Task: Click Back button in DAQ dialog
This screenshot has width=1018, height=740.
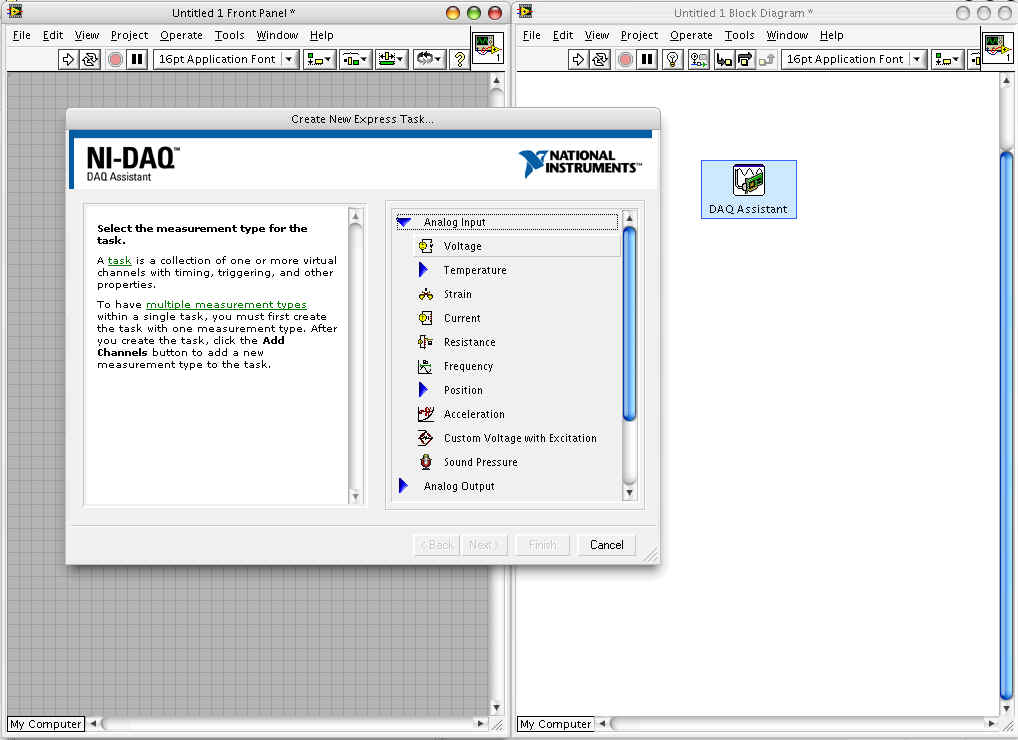Action: click(436, 545)
